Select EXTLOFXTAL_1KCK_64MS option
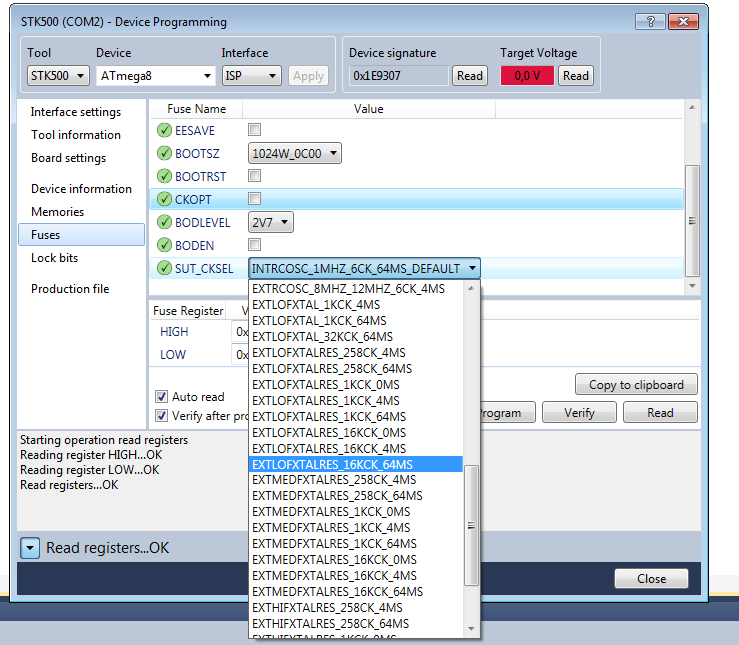 (x=356, y=320)
